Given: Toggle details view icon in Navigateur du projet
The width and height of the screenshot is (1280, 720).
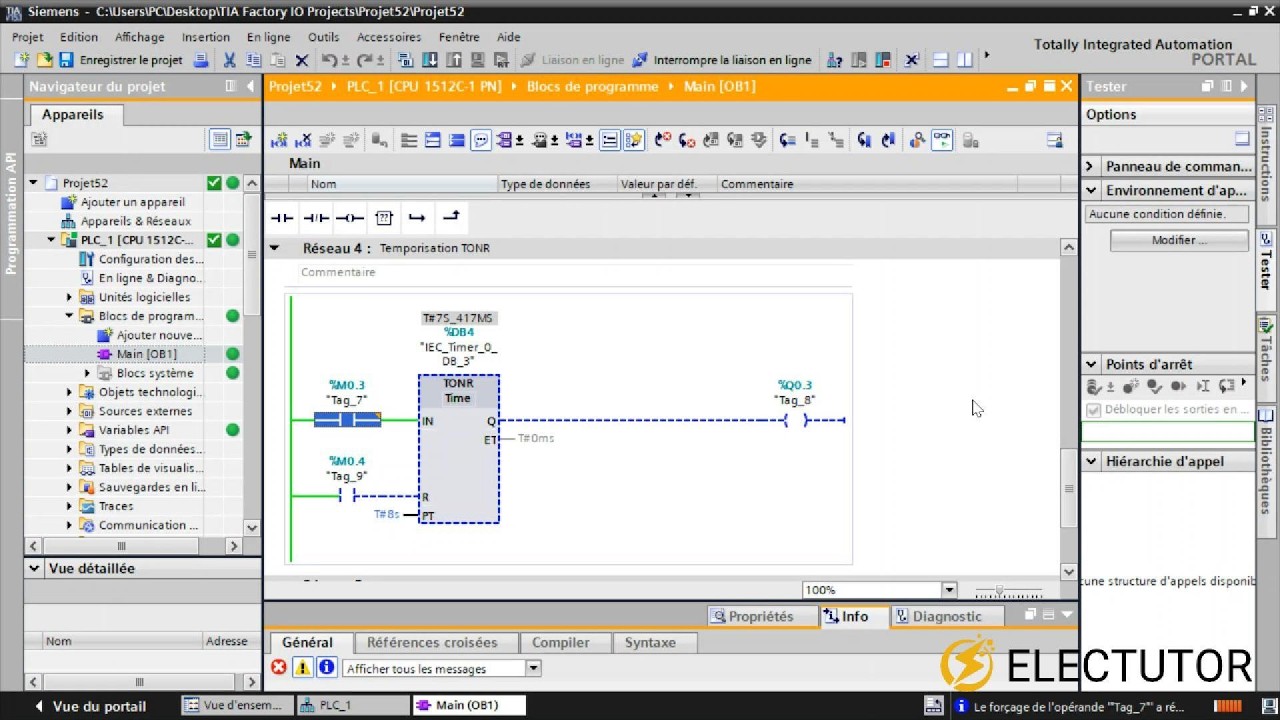Looking at the screenshot, I should pos(219,140).
